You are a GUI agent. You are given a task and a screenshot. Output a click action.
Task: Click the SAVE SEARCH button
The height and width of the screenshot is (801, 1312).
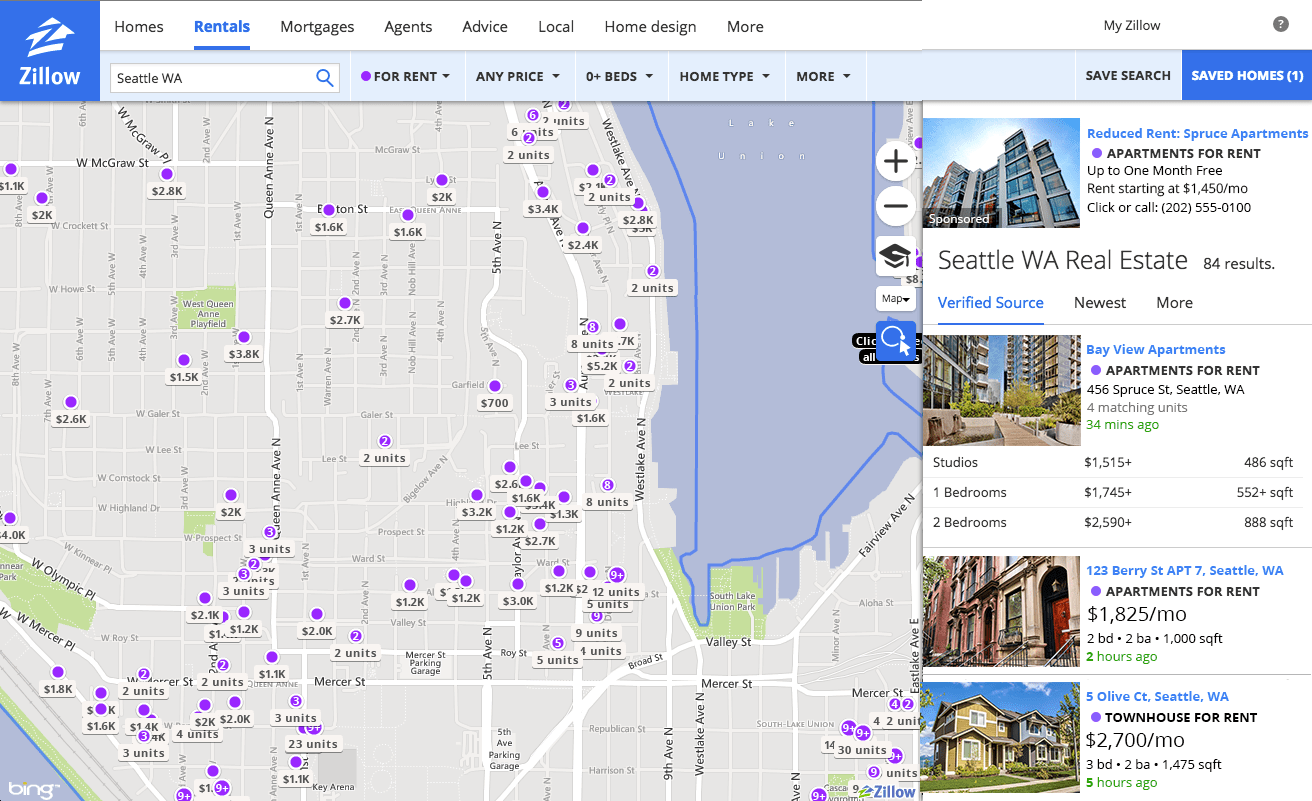coord(1128,74)
